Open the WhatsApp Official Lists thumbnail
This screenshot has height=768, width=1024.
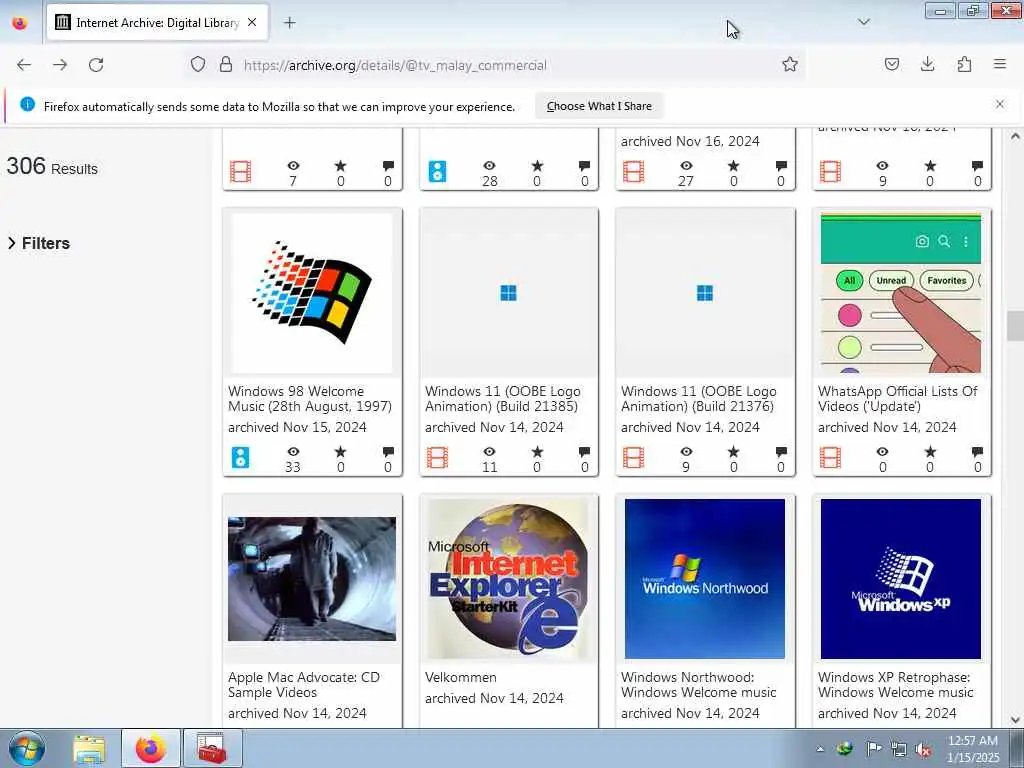901,293
